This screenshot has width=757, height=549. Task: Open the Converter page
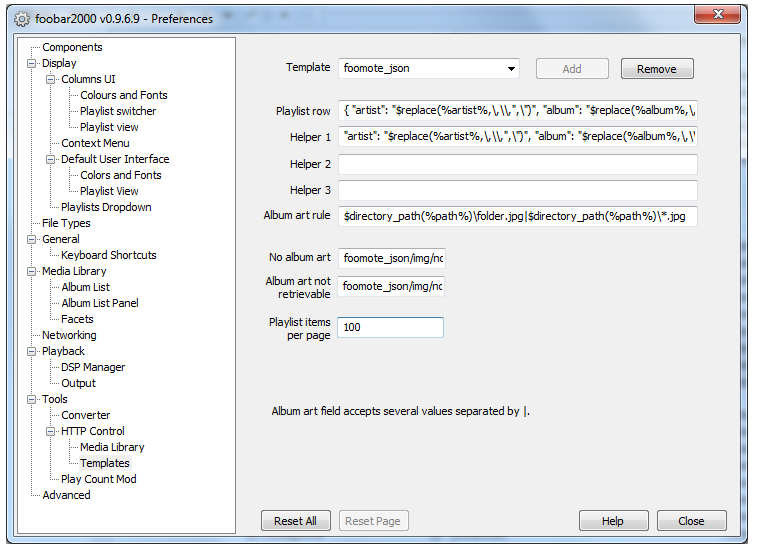(x=85, y=415)
